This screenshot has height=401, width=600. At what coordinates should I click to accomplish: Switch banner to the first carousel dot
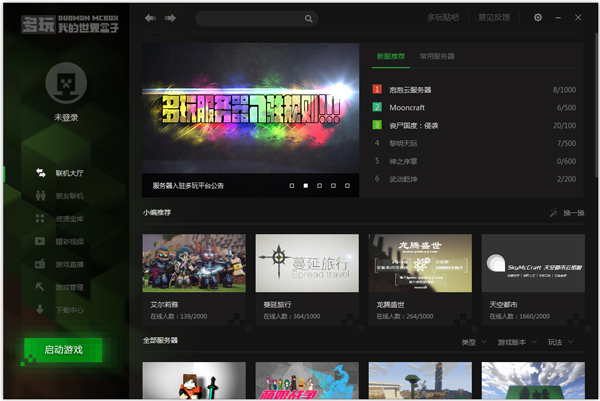click(x=292, y=186)
